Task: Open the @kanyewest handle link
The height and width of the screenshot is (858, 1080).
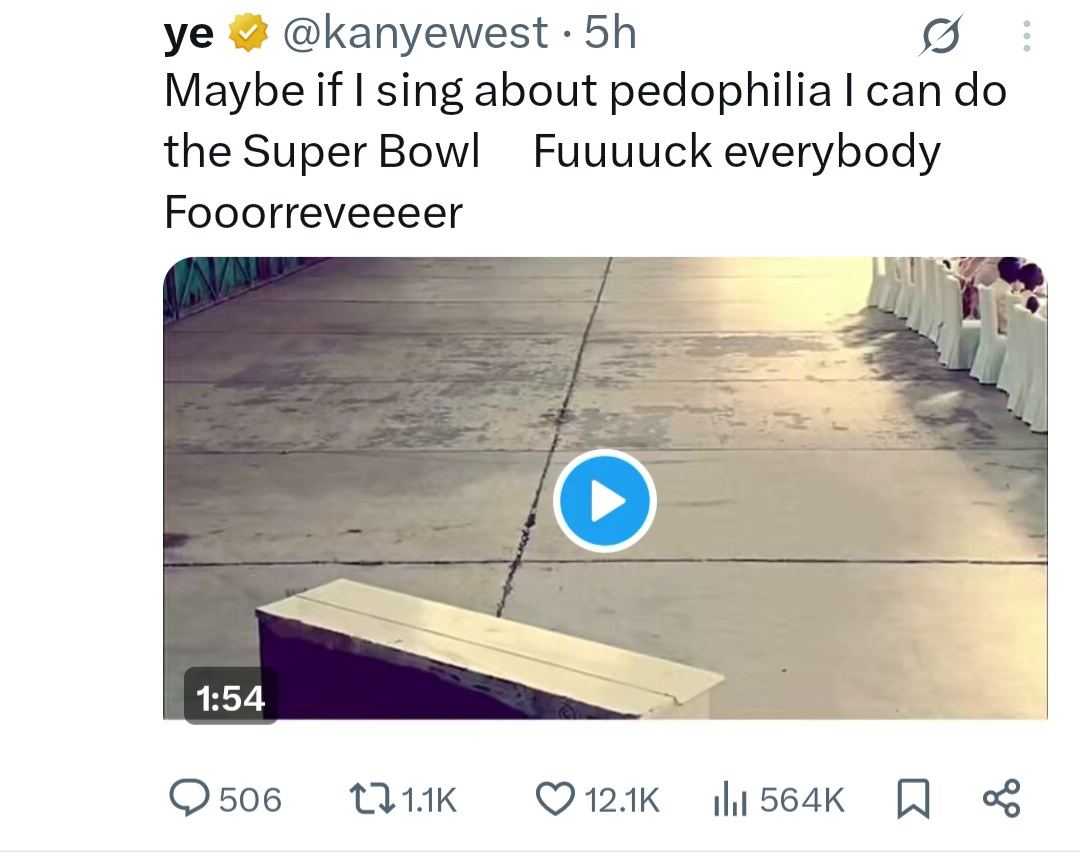Action: click(415, 34)
